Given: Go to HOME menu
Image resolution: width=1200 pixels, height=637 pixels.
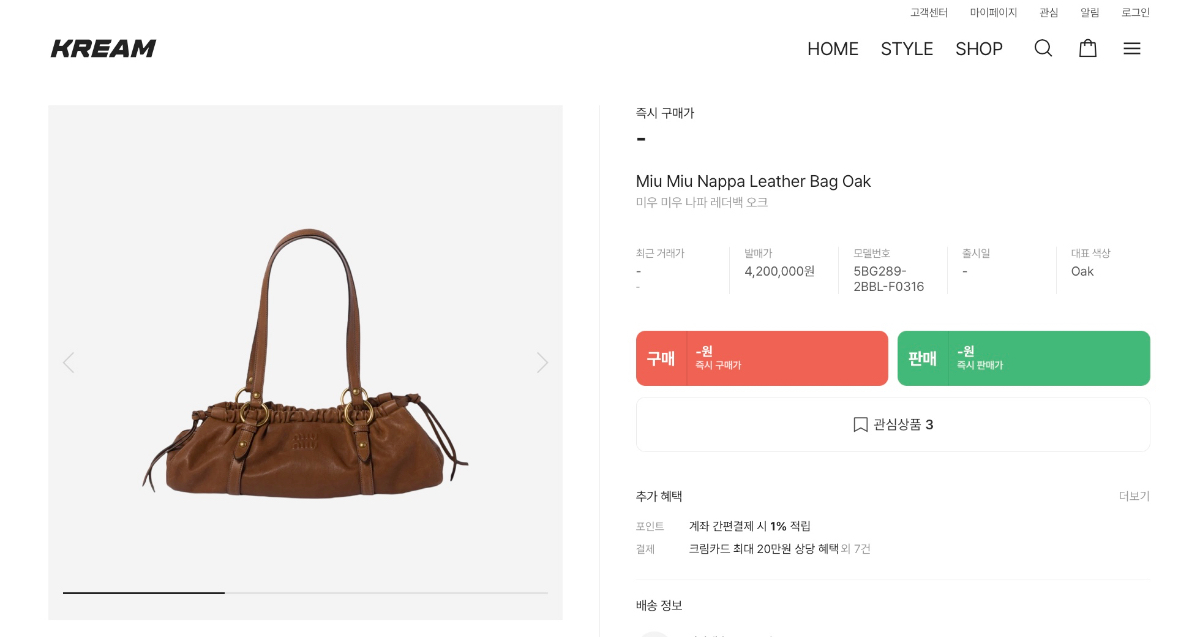Looking at the screenshot, I should (833, 49).
